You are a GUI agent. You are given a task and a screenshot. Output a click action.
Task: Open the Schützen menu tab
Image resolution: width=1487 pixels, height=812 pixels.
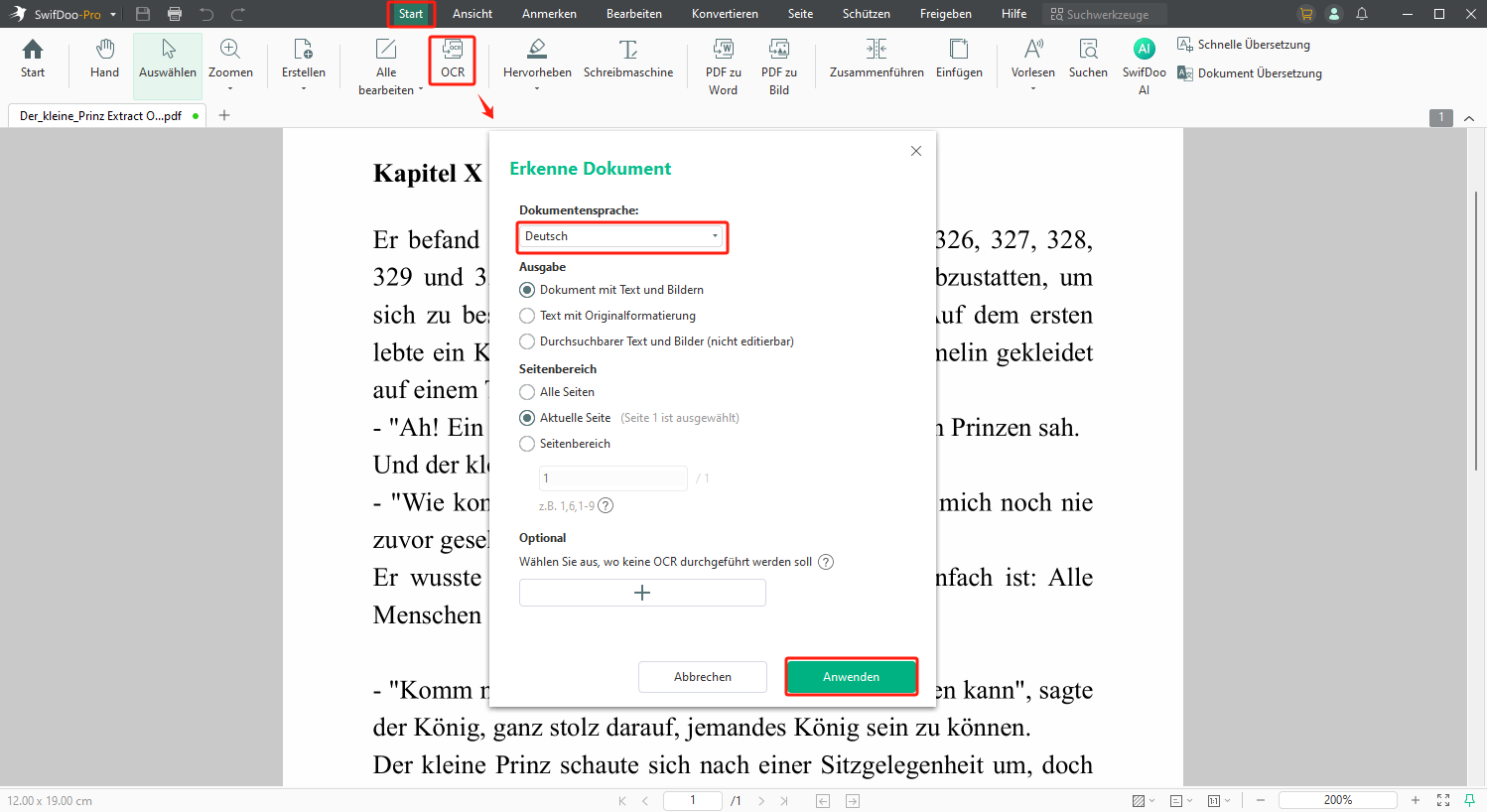coord(867,14)
